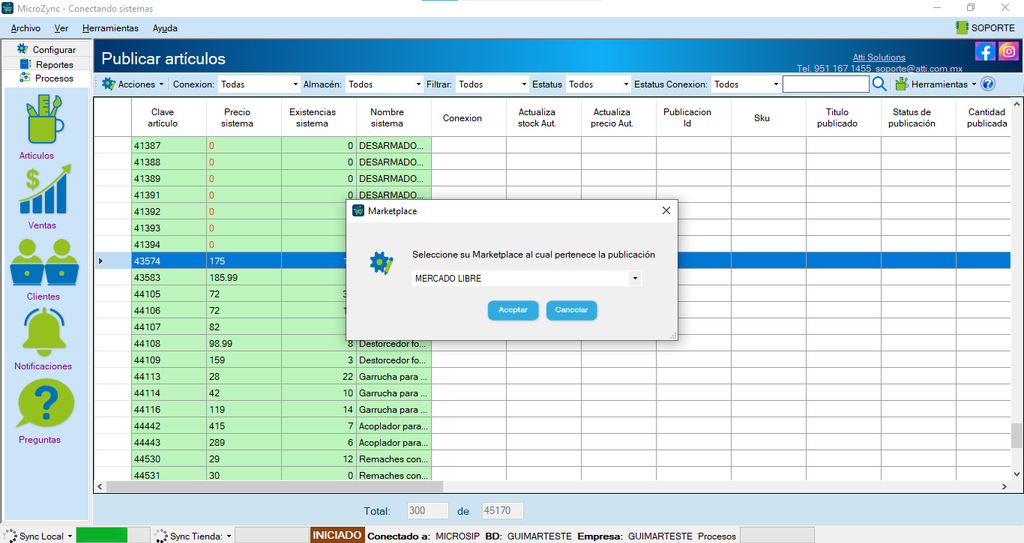1024x543 pixels.
Task: Click the Status de publicación column header
Action: 912,118
